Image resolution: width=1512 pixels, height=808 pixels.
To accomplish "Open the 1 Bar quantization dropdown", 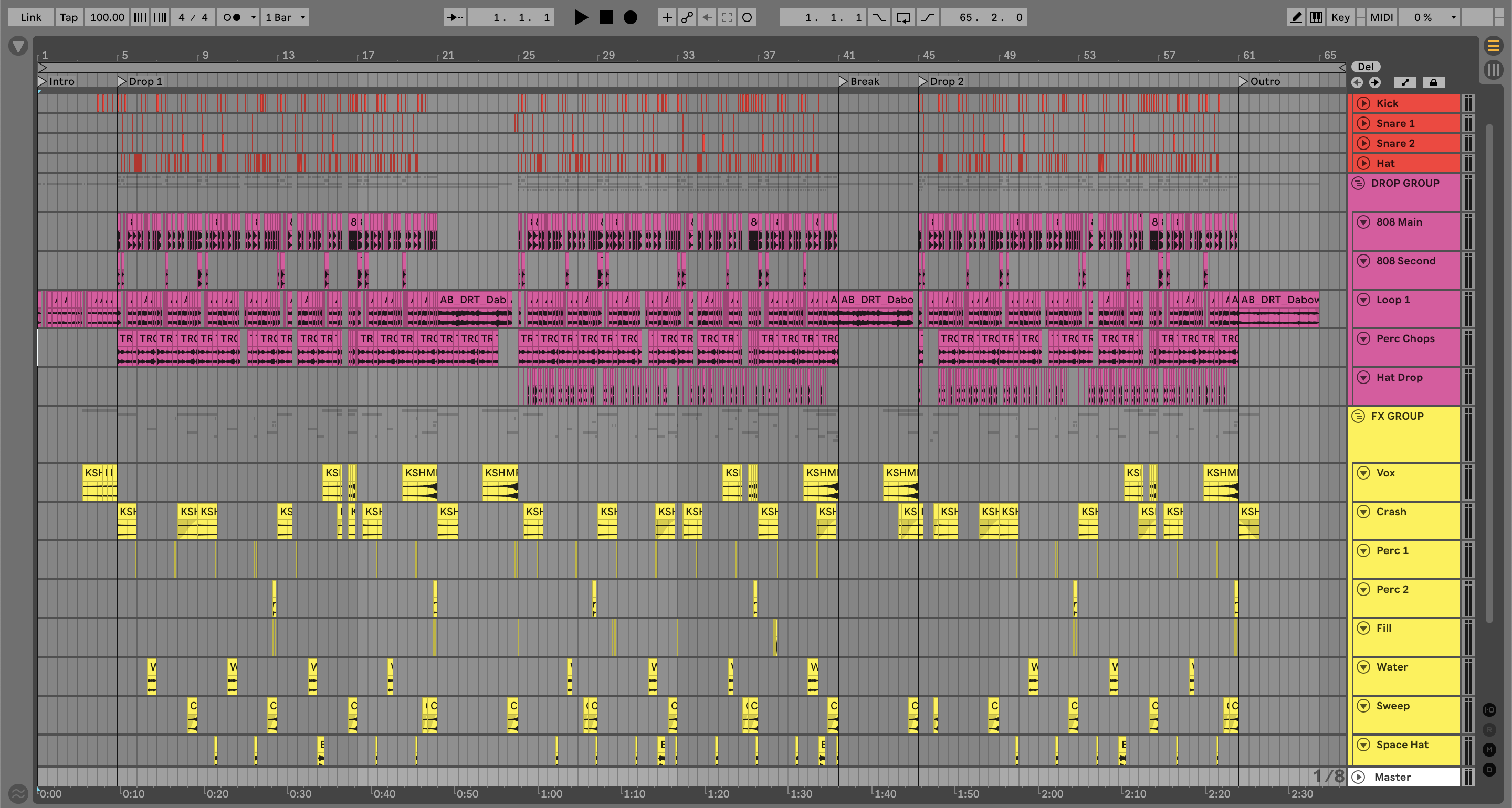I will pyautogui.click(x=285, y=18).
